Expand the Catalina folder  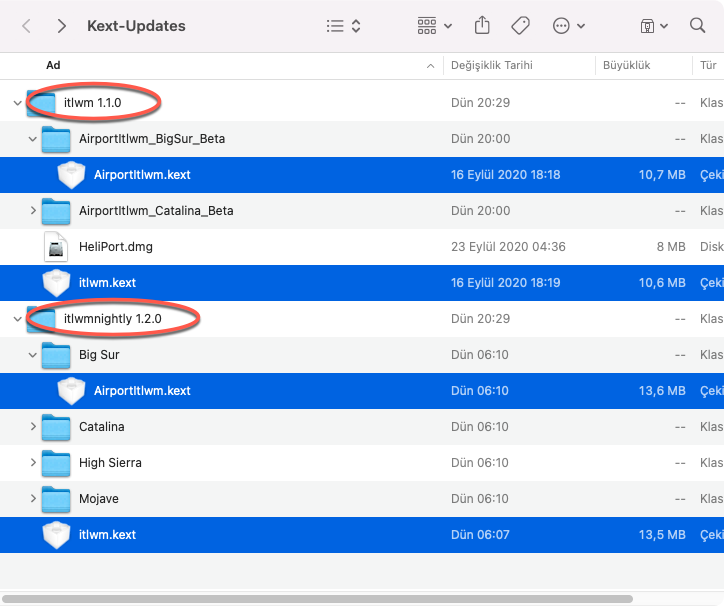click(x=33, y=427)
